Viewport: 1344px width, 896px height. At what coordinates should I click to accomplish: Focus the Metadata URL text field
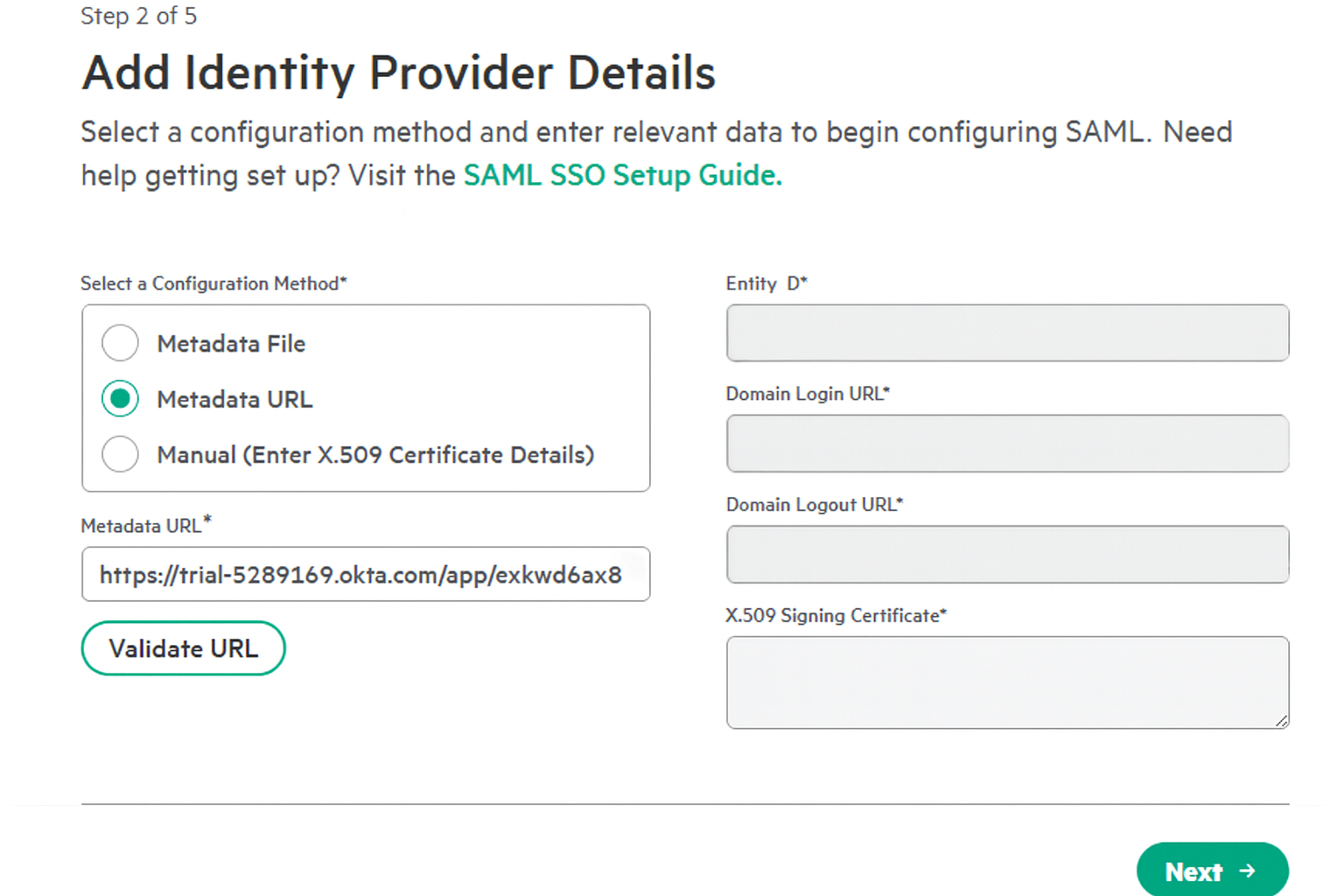365,575
